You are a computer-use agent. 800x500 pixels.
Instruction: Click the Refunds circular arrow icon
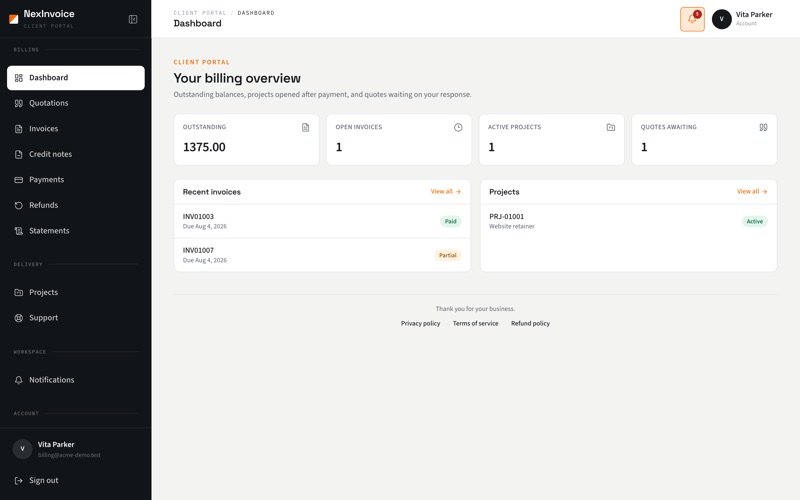tap(19, 206)
